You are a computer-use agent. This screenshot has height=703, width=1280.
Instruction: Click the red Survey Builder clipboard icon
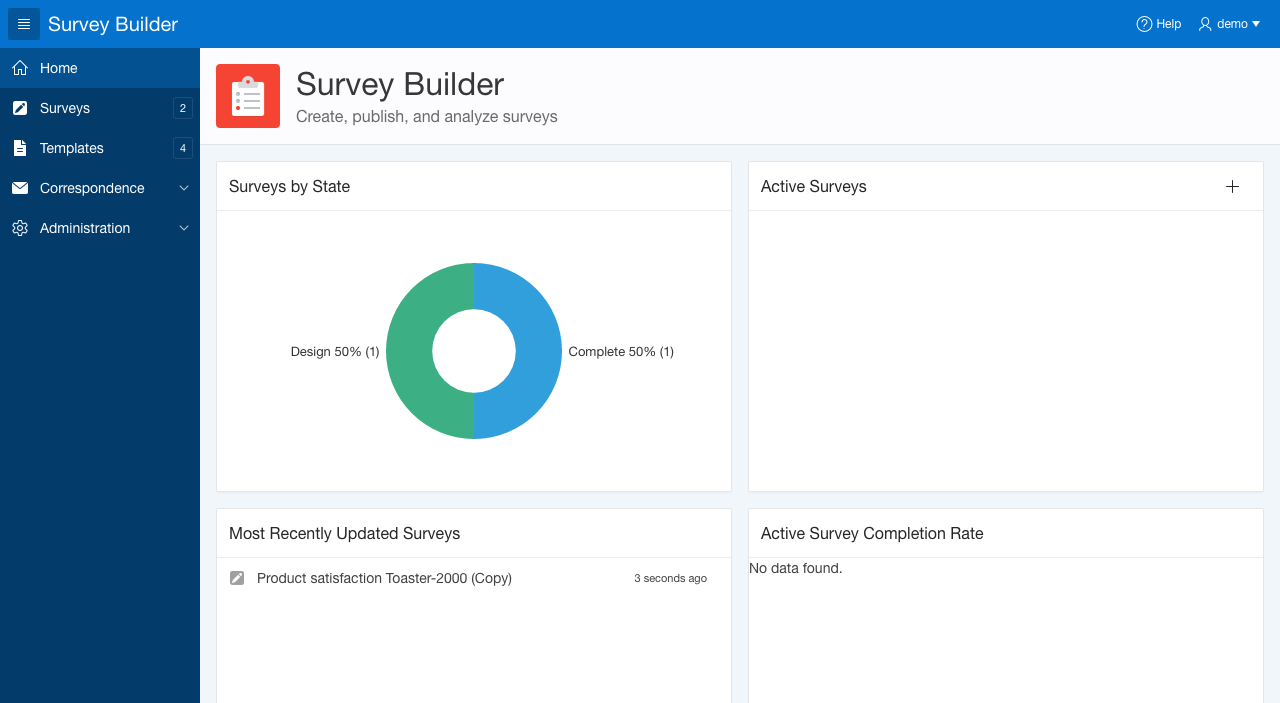(248, 96)
